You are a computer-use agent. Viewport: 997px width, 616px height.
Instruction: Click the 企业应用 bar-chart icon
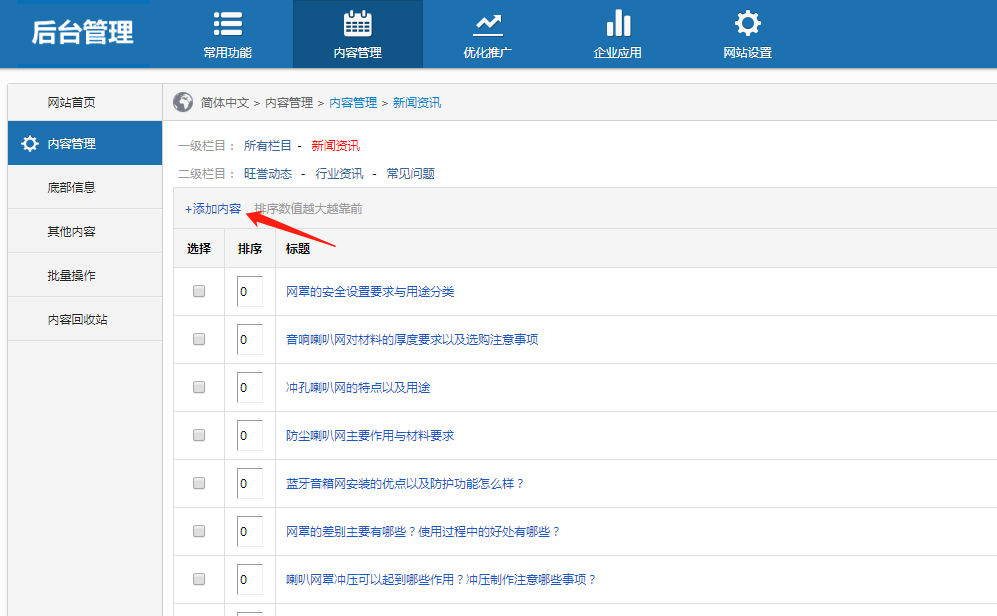tap(618, 22)
